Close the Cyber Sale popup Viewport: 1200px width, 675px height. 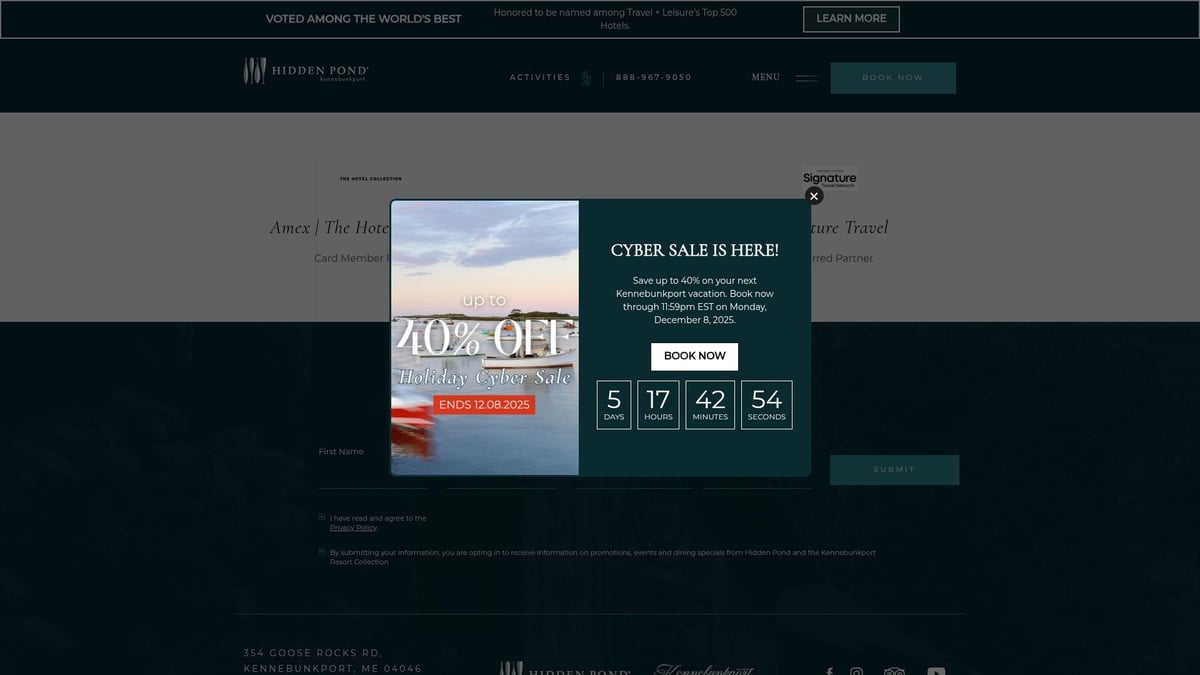point(814,196)
